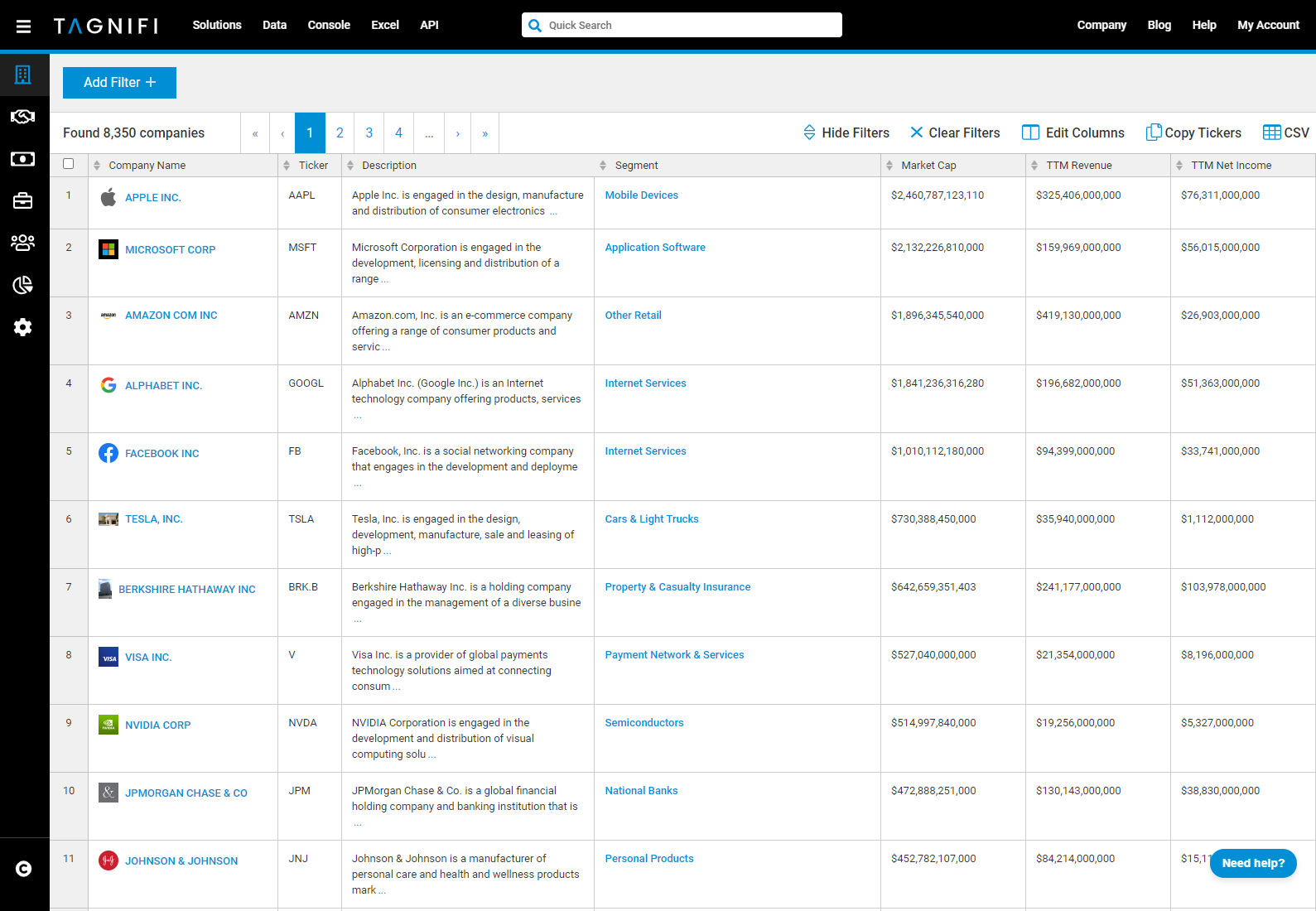Expand Microsoft description ellipsis
Viewport: 1316px width, 911px height.
385,280
